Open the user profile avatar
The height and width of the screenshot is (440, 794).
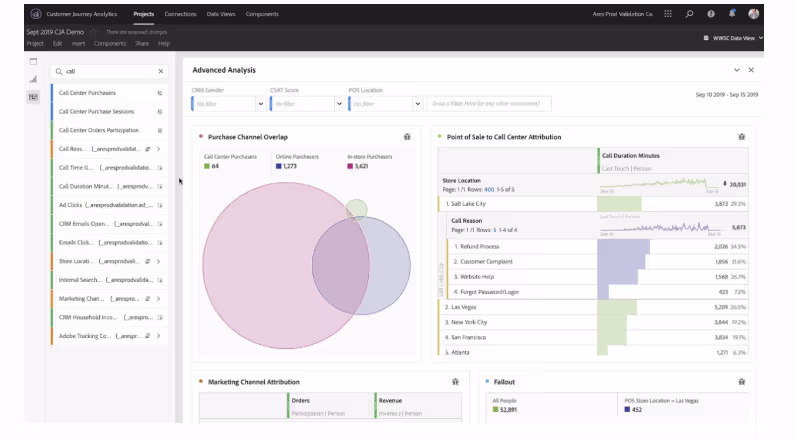753,14
